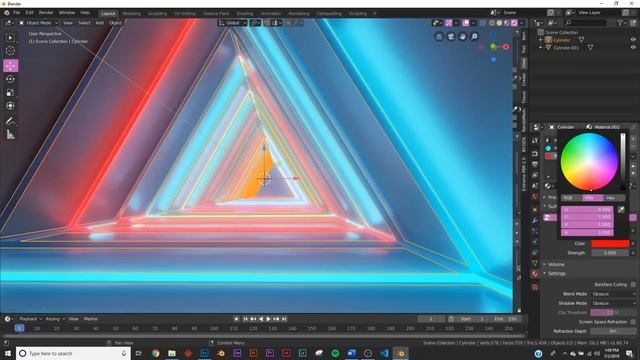Enable Screen Space Refraction checkbox

coord(633,322)
